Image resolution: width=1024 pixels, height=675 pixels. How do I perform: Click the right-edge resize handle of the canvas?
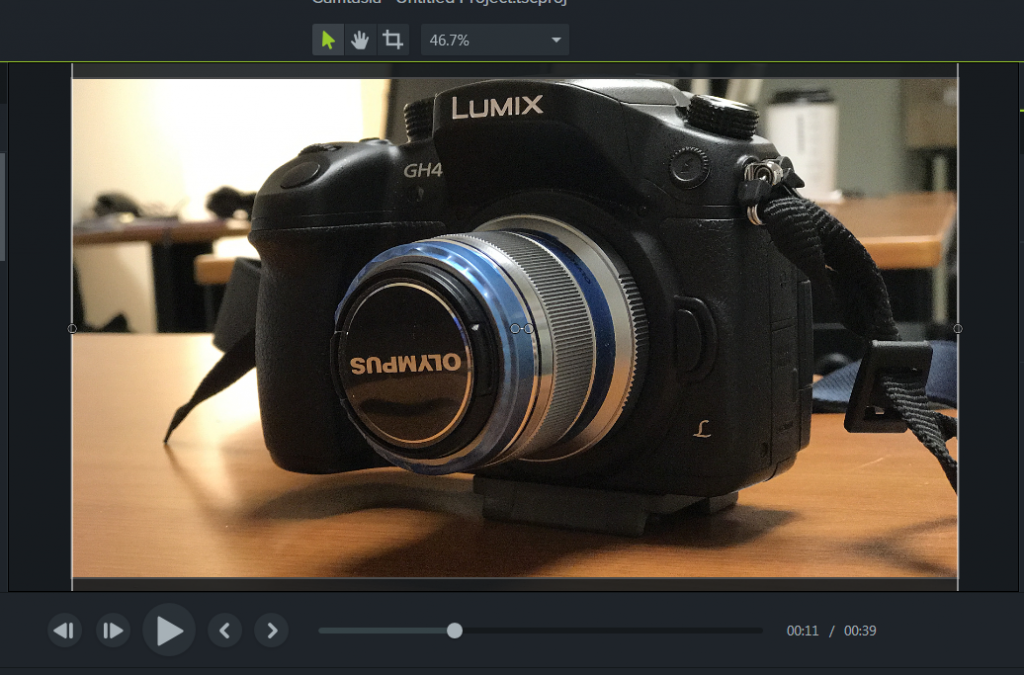tap(957, 328)
